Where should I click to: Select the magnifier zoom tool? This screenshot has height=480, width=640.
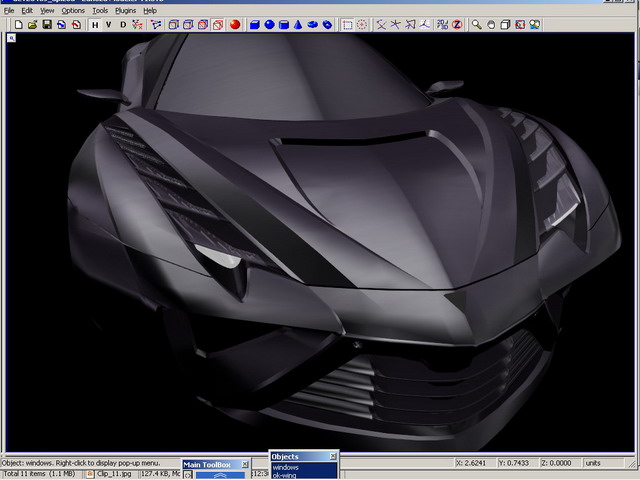[476, 24]
